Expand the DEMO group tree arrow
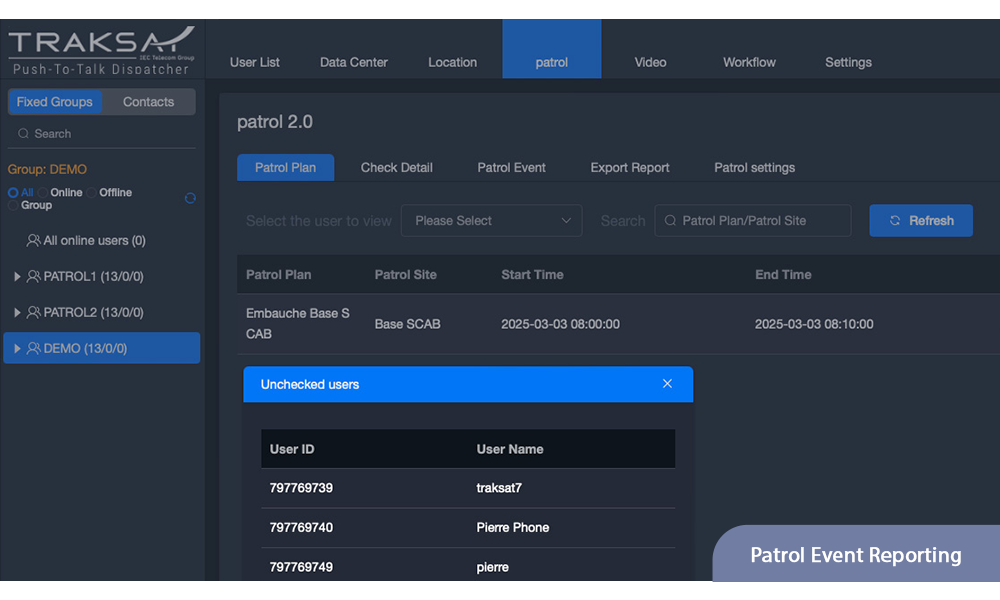The height and width of the screenshot is (600, 1000). tap(17, 349)
